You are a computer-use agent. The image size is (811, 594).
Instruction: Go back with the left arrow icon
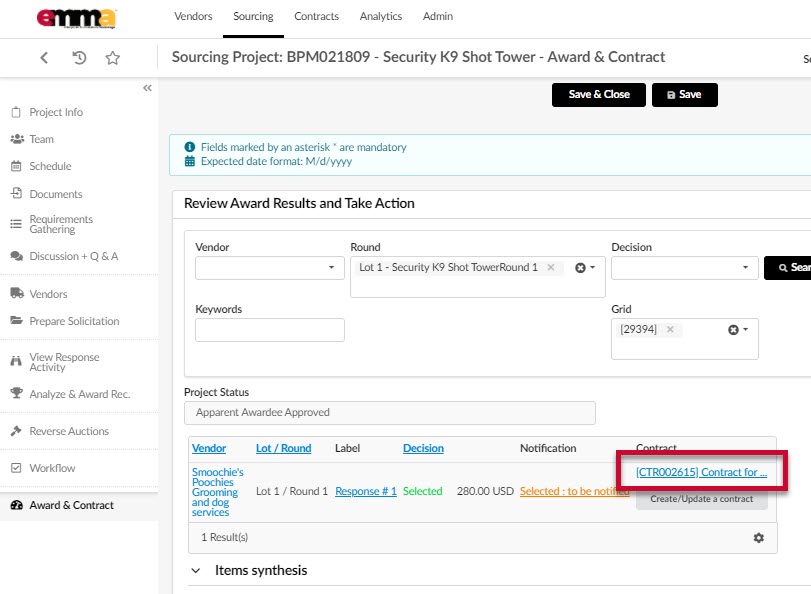tap(44, 57)
